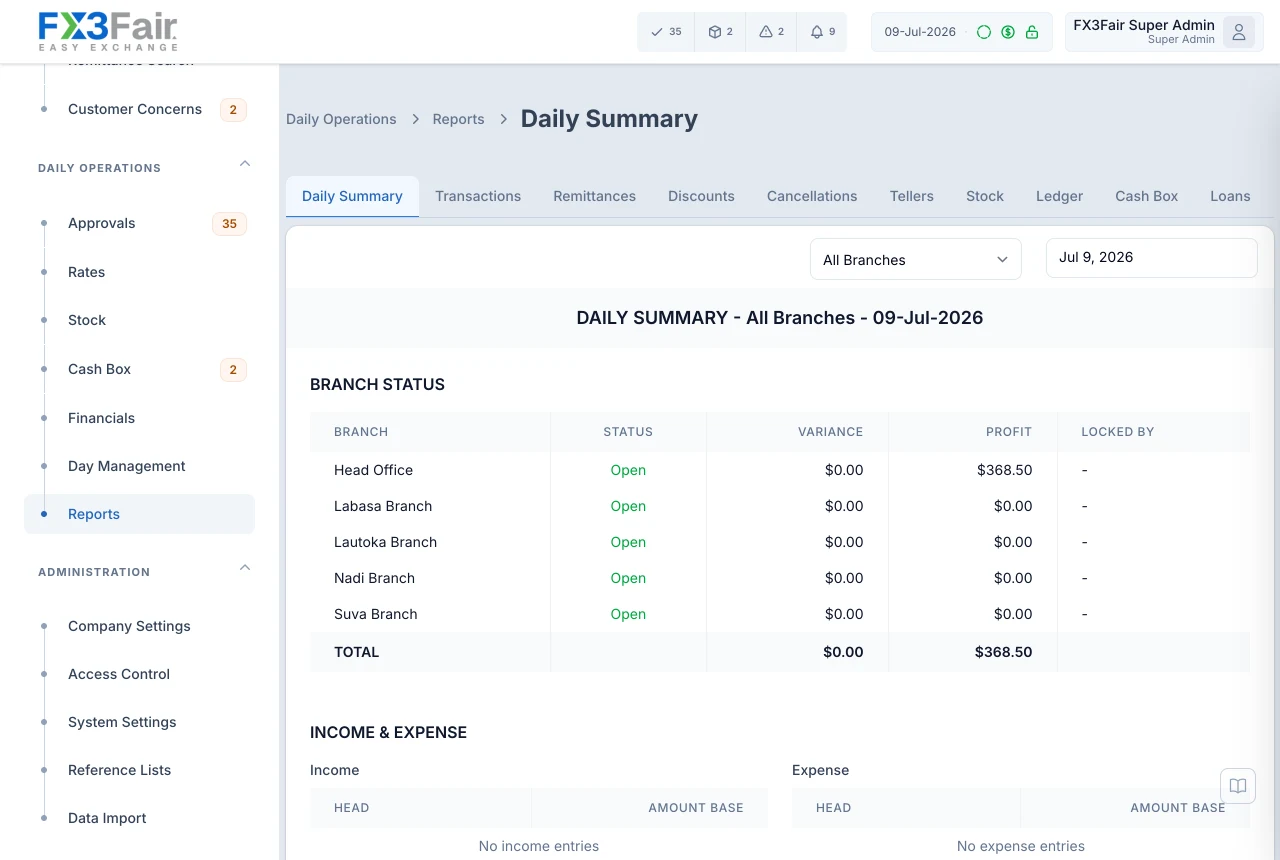1280x860 pixels.
Task: Switch to the Stock report tab
Action: pos(985,196)
